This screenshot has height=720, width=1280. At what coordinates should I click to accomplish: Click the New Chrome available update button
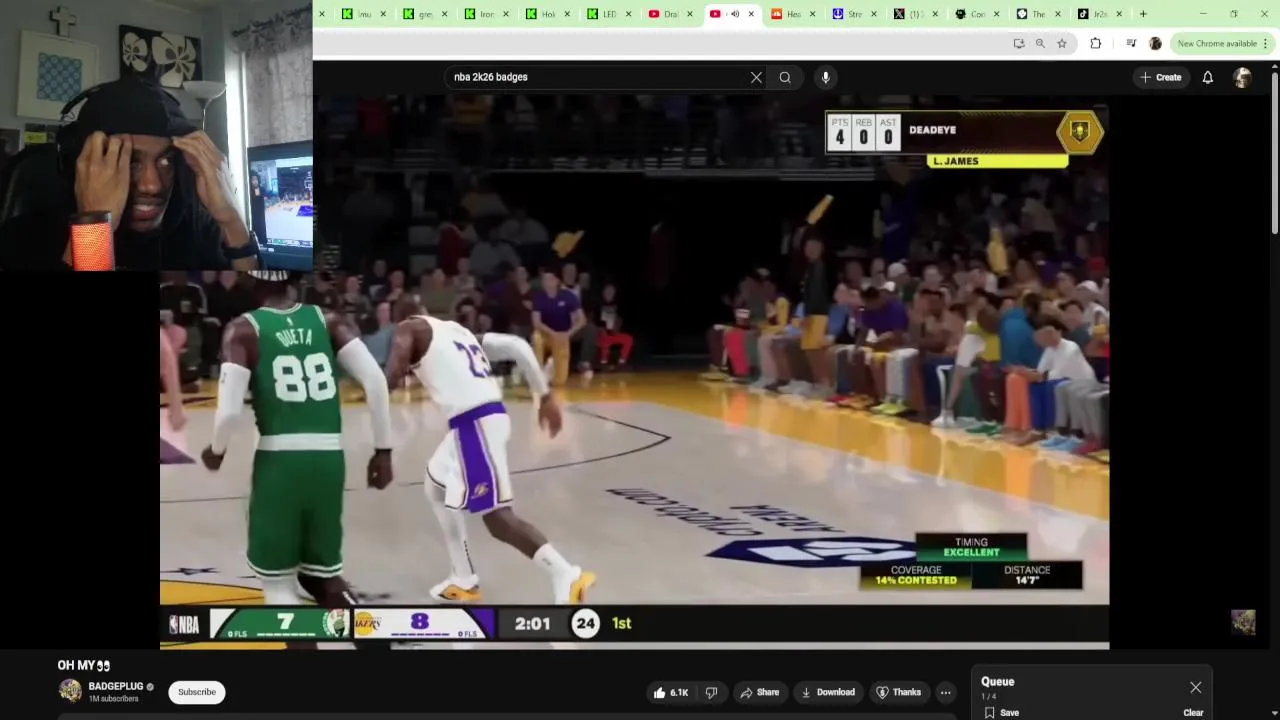tap(1222, 43)
